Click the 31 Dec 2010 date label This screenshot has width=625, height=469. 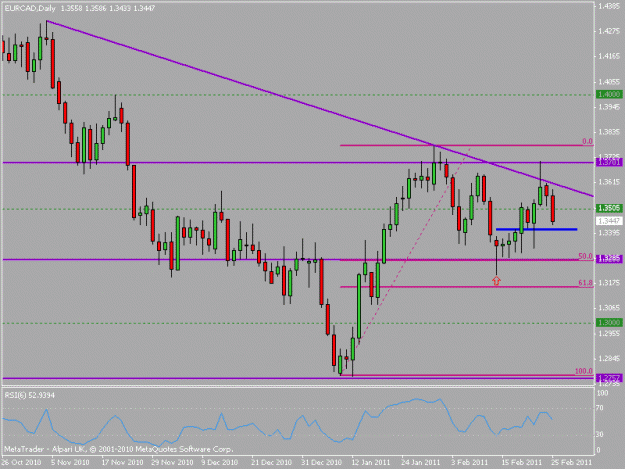322,463
